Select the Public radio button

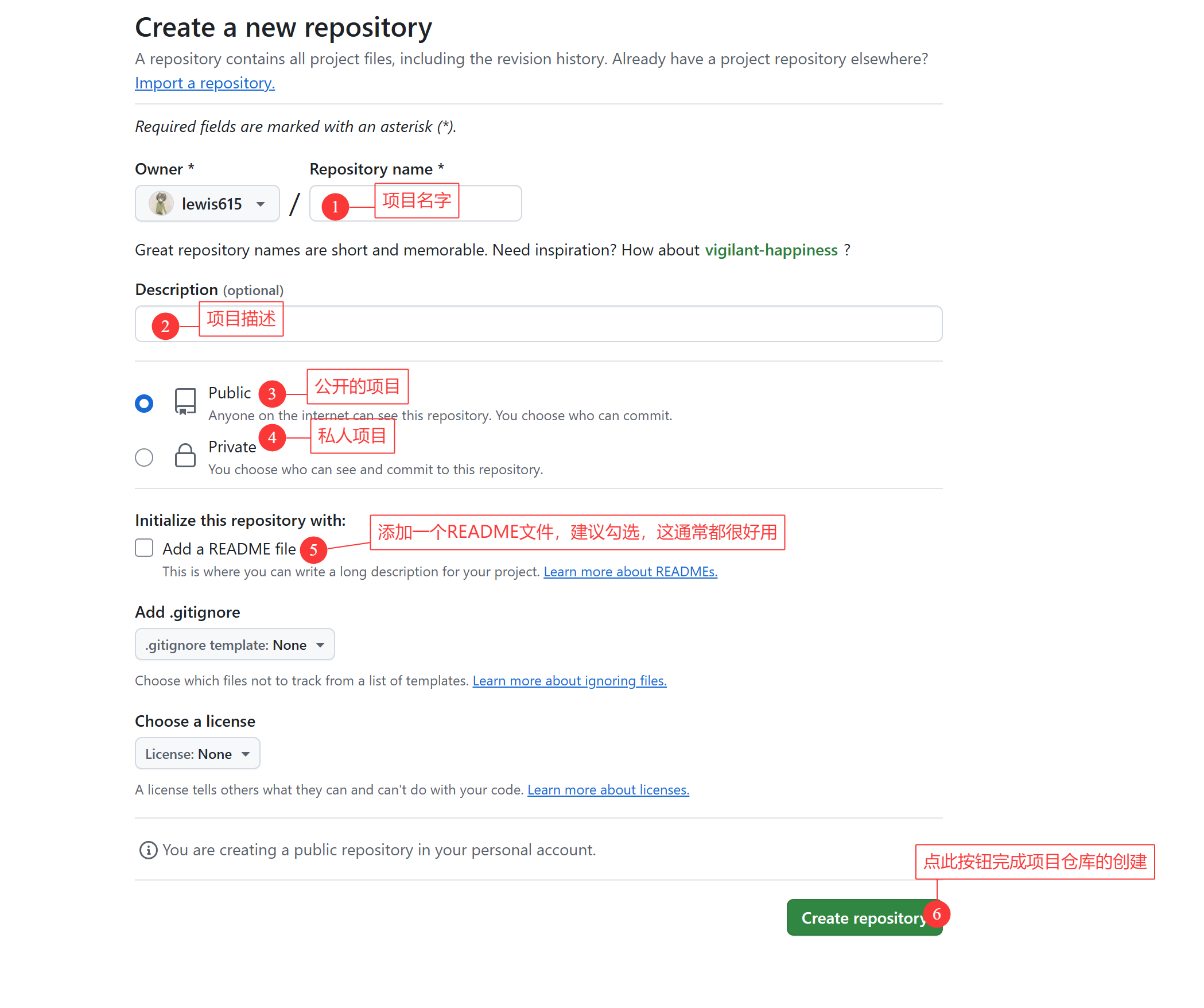(x=144, y=404)
